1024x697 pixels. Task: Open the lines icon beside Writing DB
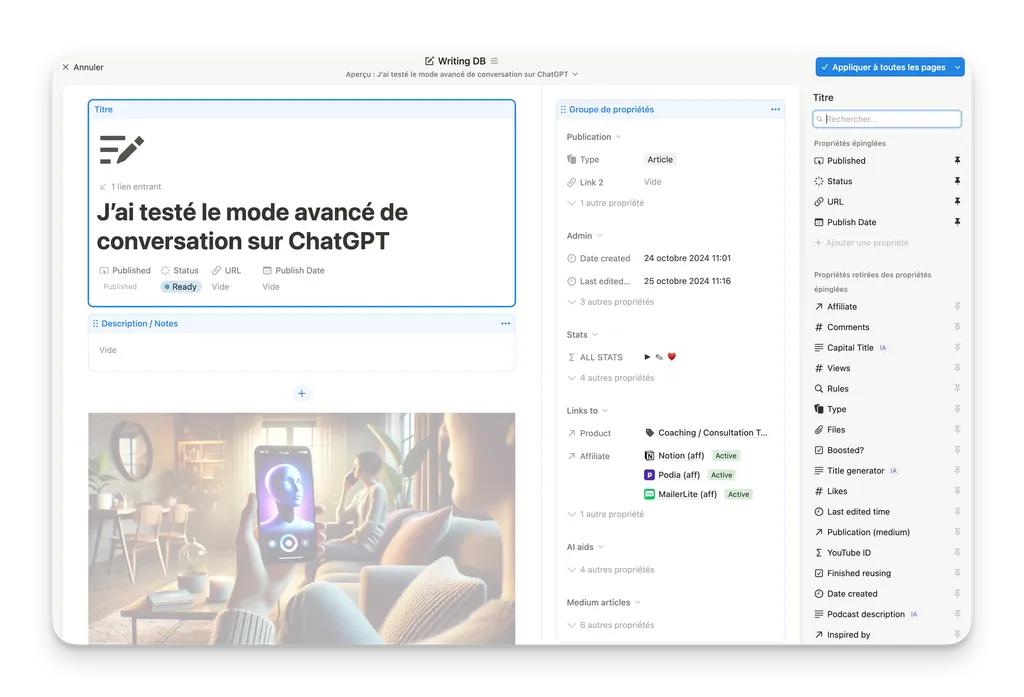(494, 61)
